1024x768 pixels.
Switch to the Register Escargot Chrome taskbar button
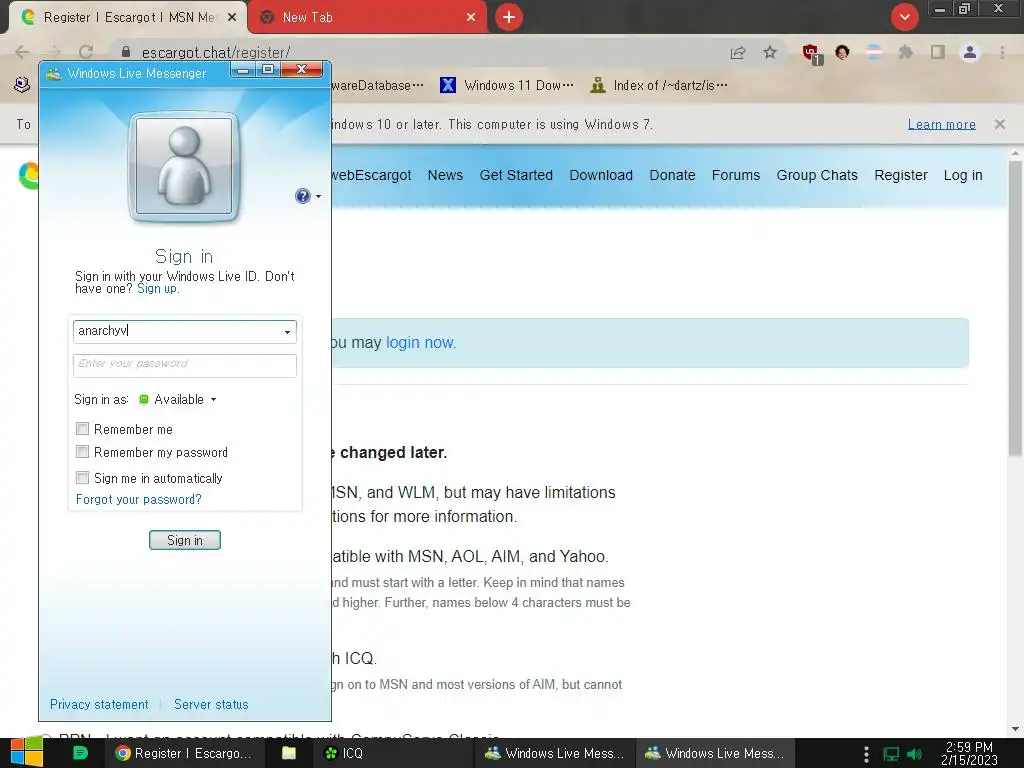coord(185,753)
